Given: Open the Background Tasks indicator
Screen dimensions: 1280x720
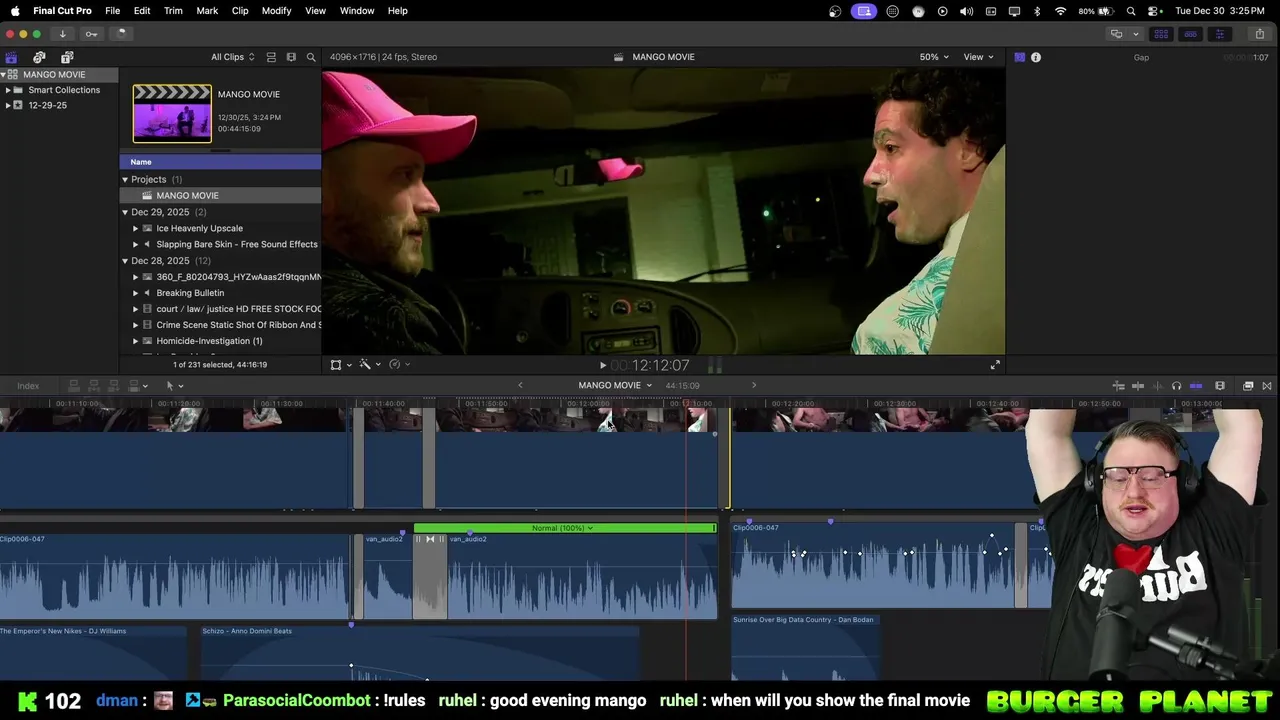Looking at the screenshot, I should click(x=121, y=34).
